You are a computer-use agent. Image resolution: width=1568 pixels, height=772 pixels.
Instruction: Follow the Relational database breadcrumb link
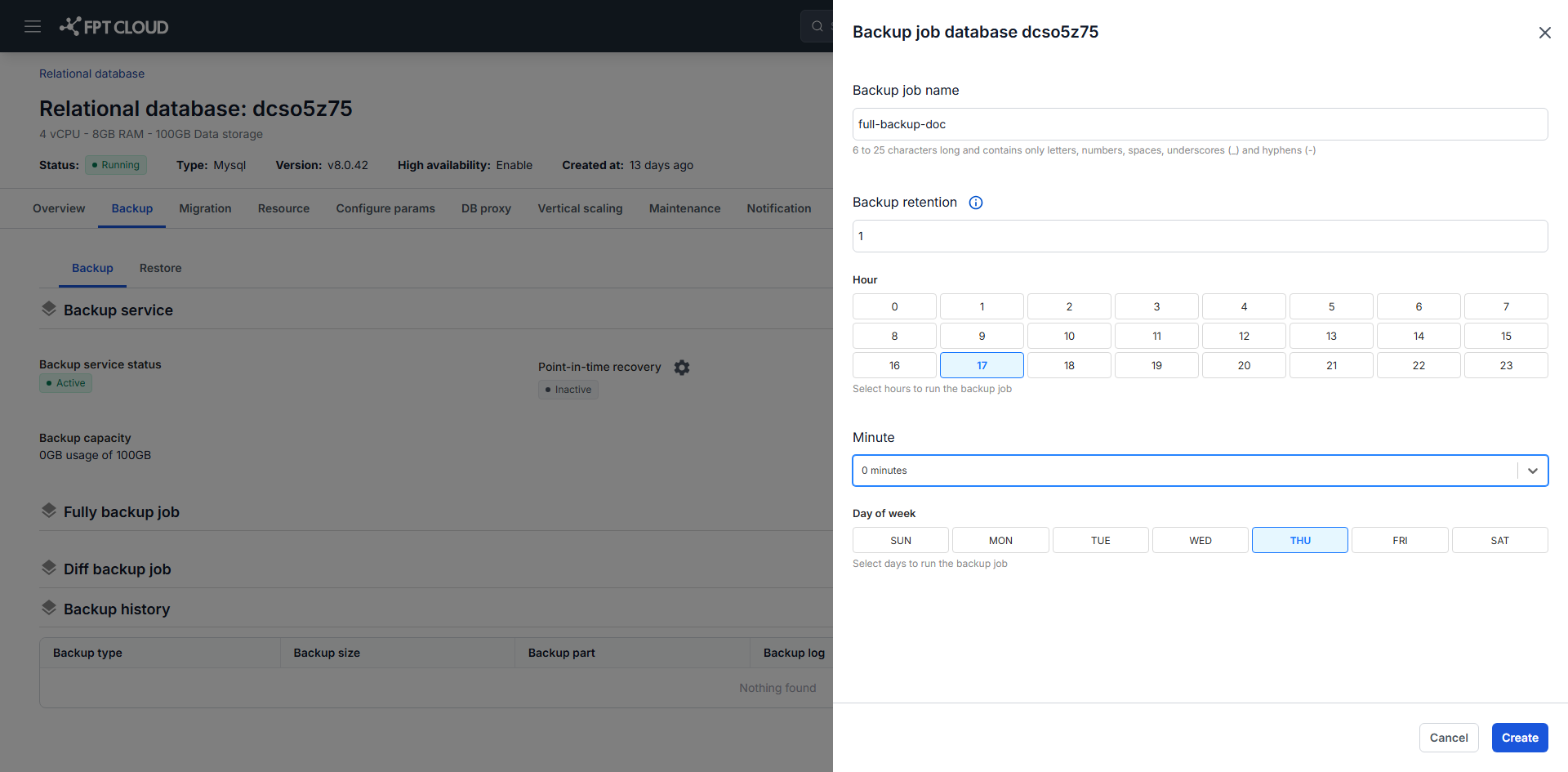tap(91, 74)
